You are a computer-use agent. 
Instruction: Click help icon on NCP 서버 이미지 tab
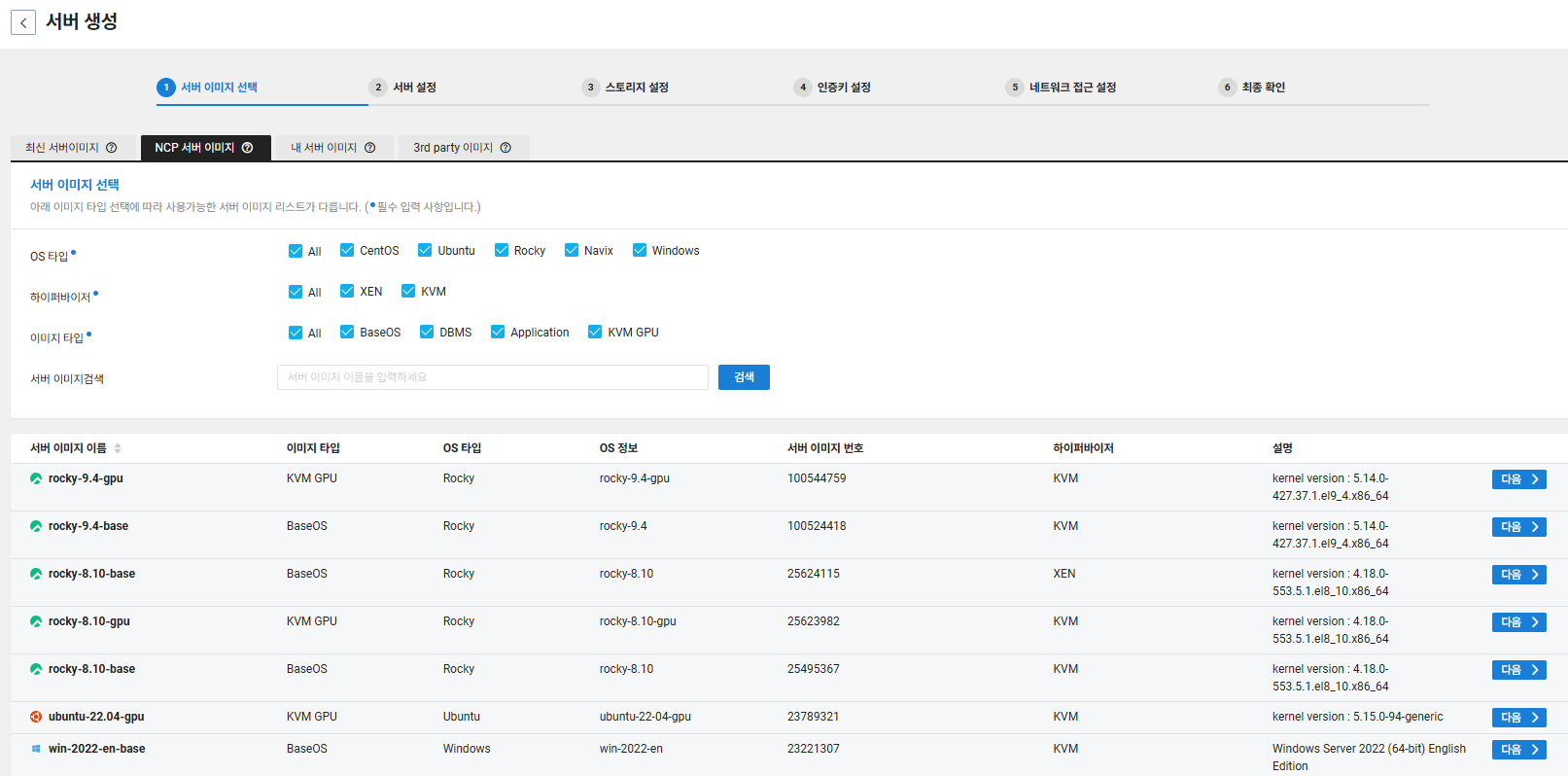tap(248, 148)
